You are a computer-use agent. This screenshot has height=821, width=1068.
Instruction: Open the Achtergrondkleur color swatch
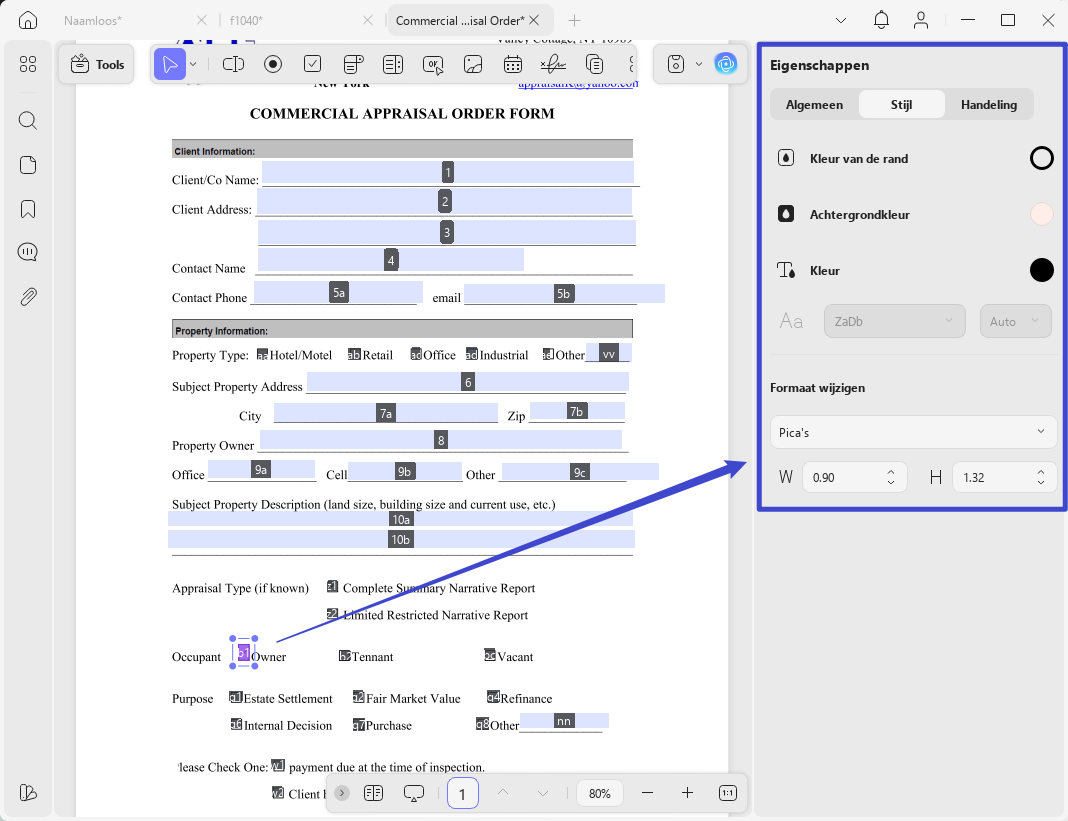pyautogui.click(x=1041, y=214)
